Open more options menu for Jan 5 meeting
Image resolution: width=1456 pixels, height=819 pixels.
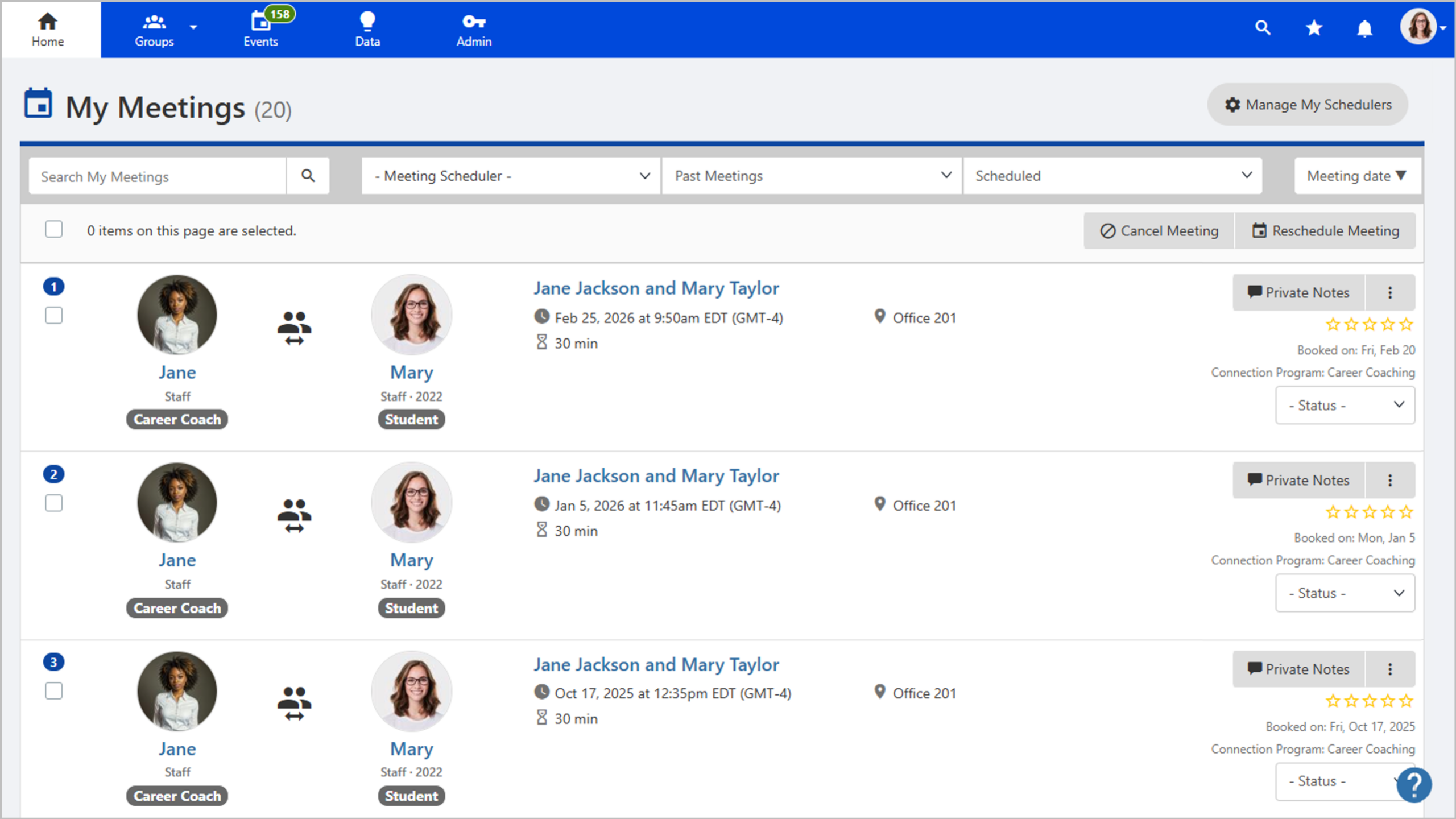click(1390, 480)
